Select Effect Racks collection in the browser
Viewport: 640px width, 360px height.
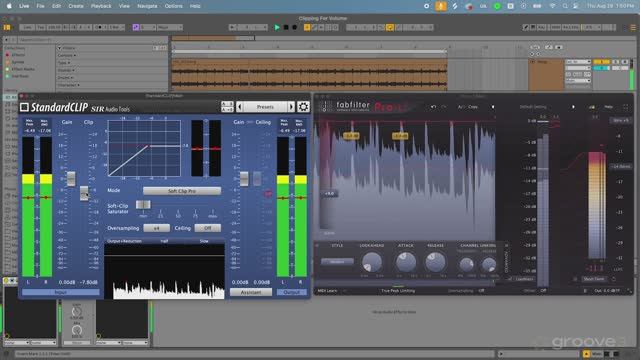tap(23, 69)
